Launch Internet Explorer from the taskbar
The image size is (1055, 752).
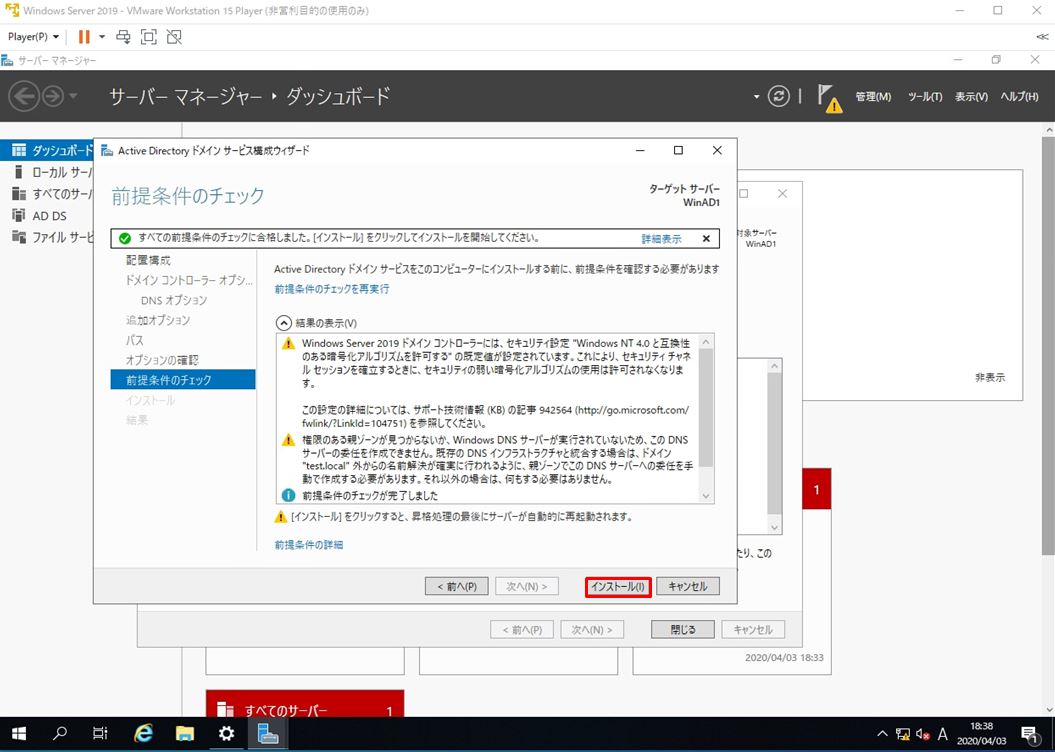coord(143,734)
